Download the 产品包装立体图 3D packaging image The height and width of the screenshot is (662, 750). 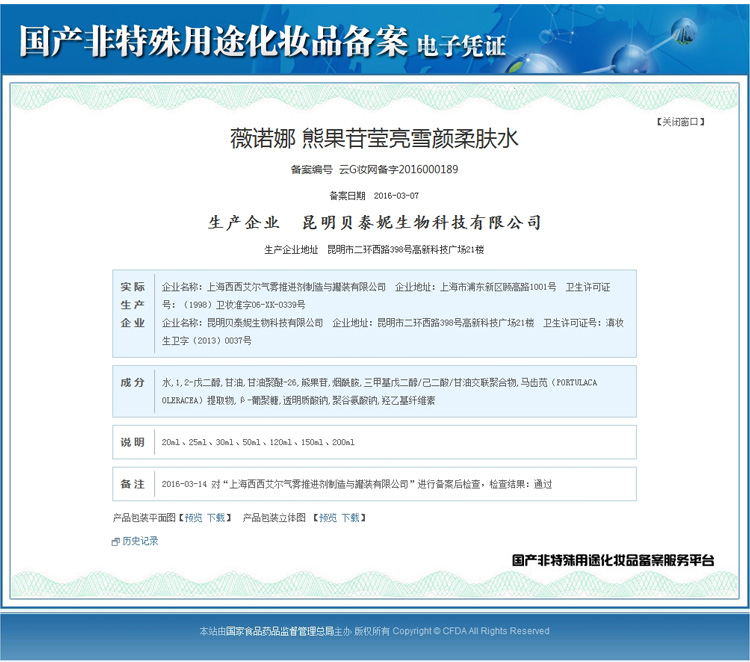(351, 518)
